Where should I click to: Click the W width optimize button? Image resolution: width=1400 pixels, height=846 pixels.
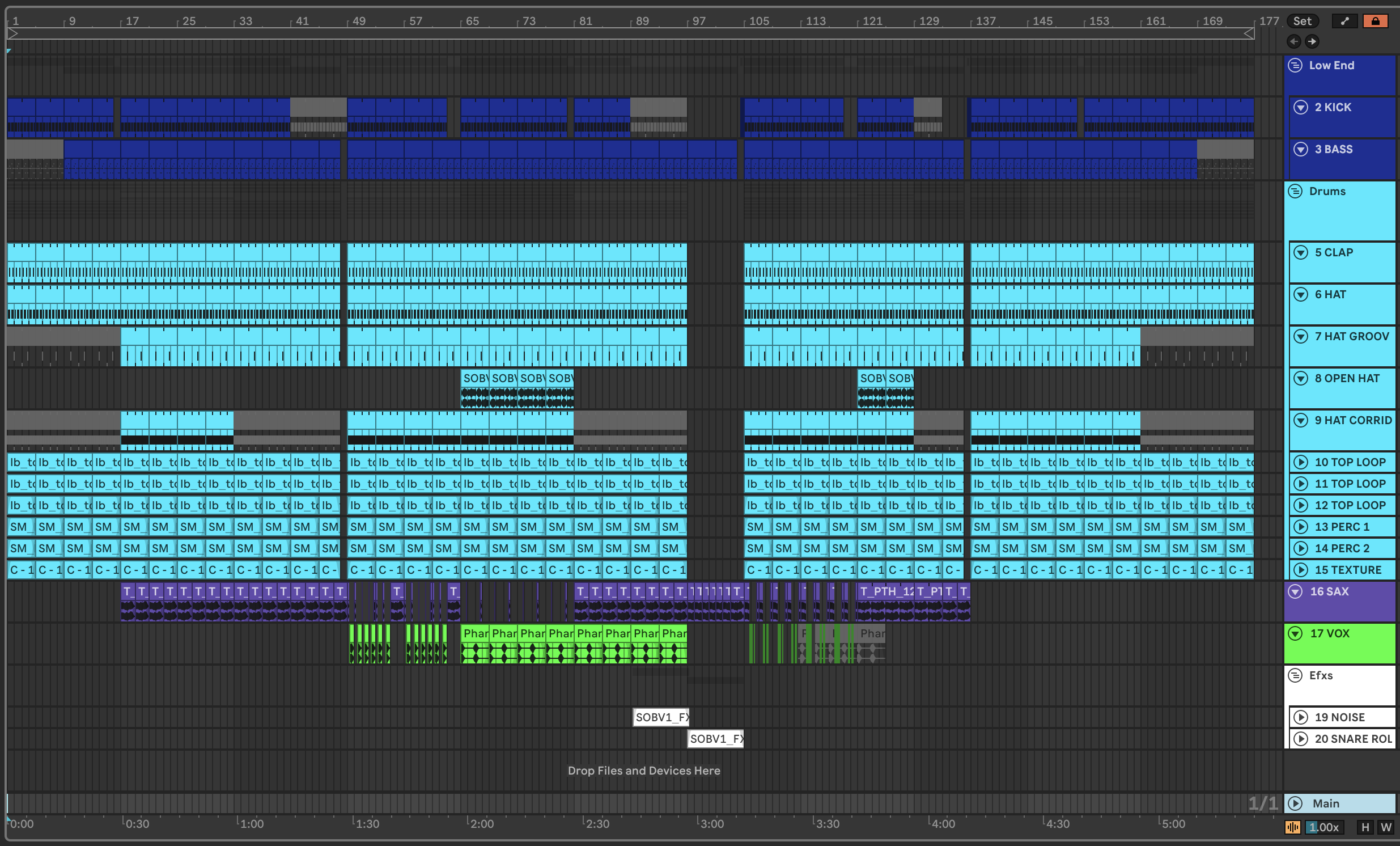[1386, 827]
